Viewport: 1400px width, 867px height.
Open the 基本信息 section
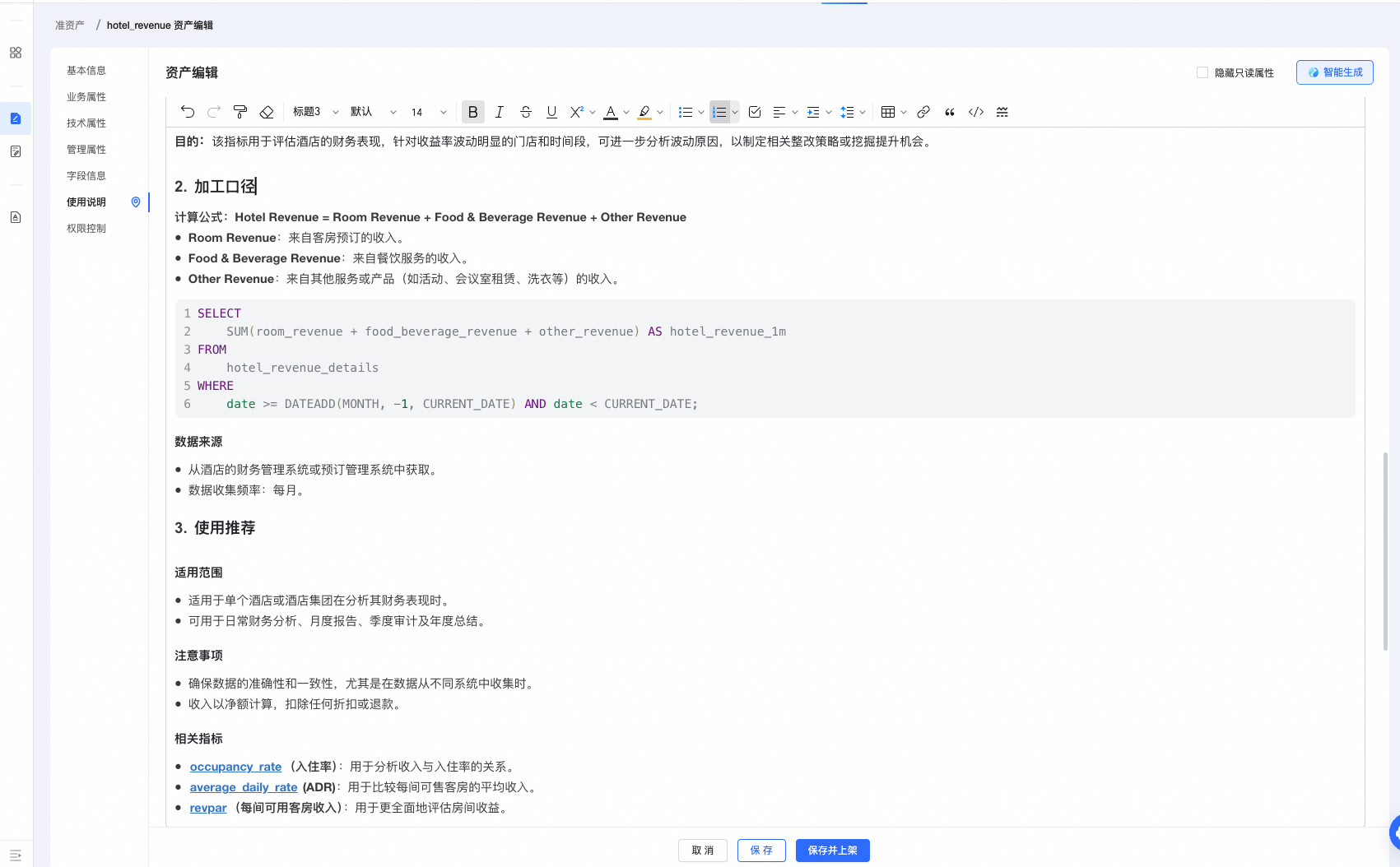click(x=86, y=70)
